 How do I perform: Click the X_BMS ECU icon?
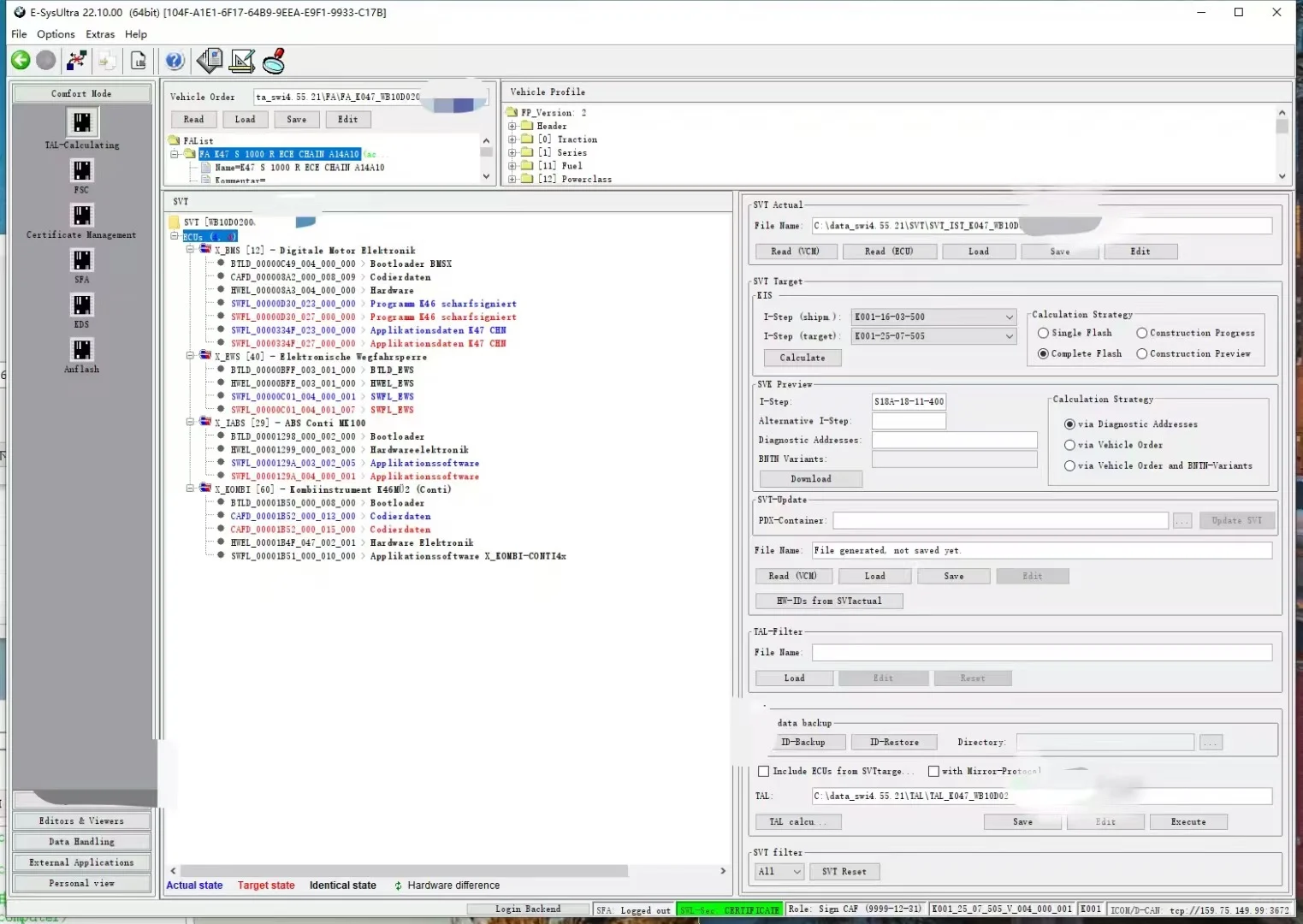pos(205,250)
